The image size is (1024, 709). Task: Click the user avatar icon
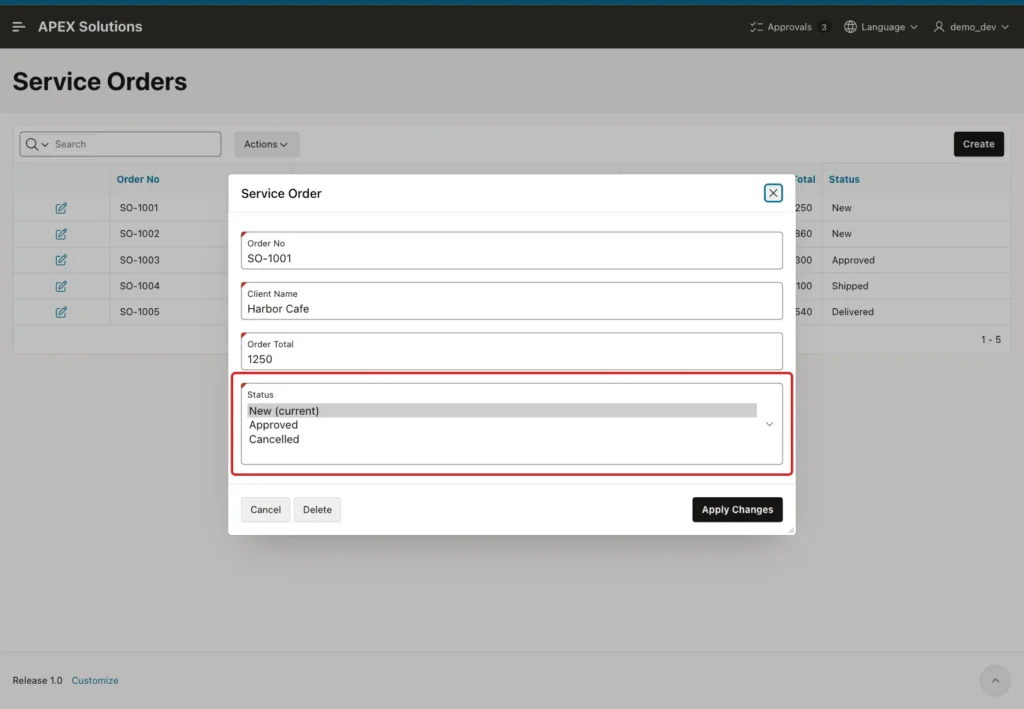pos(939,27)
